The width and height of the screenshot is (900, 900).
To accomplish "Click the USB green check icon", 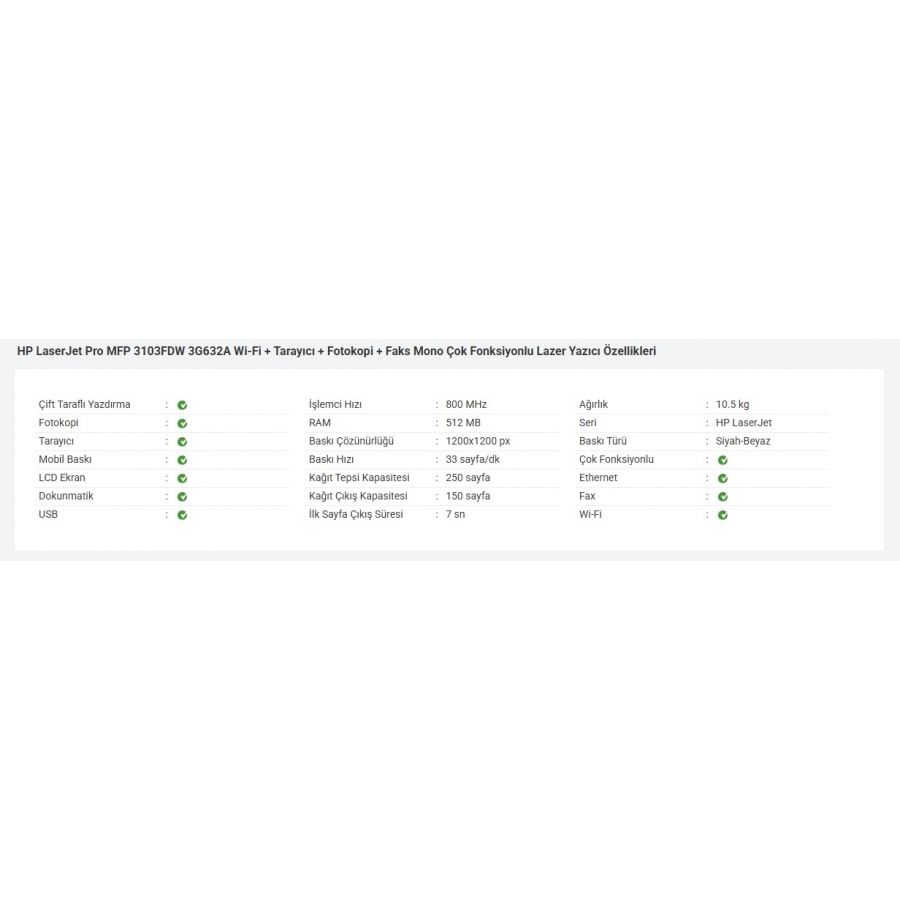I will pyautogui.click(x=182, y=515).
